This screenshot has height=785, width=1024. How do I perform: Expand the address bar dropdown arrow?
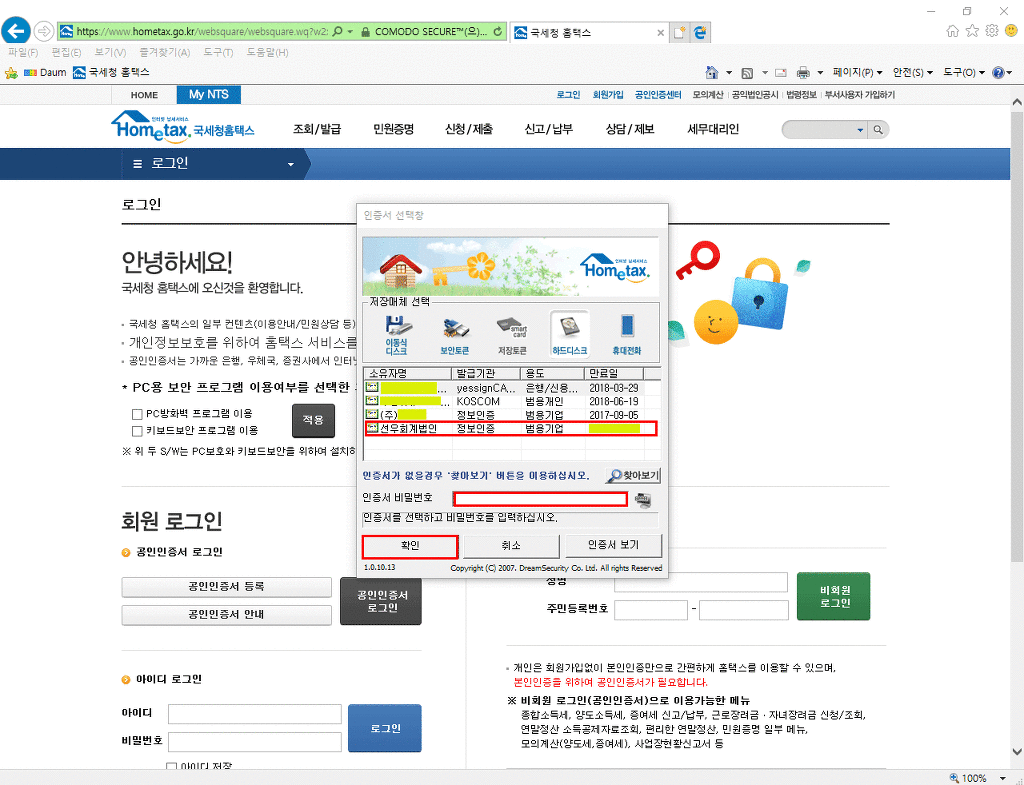351,31
